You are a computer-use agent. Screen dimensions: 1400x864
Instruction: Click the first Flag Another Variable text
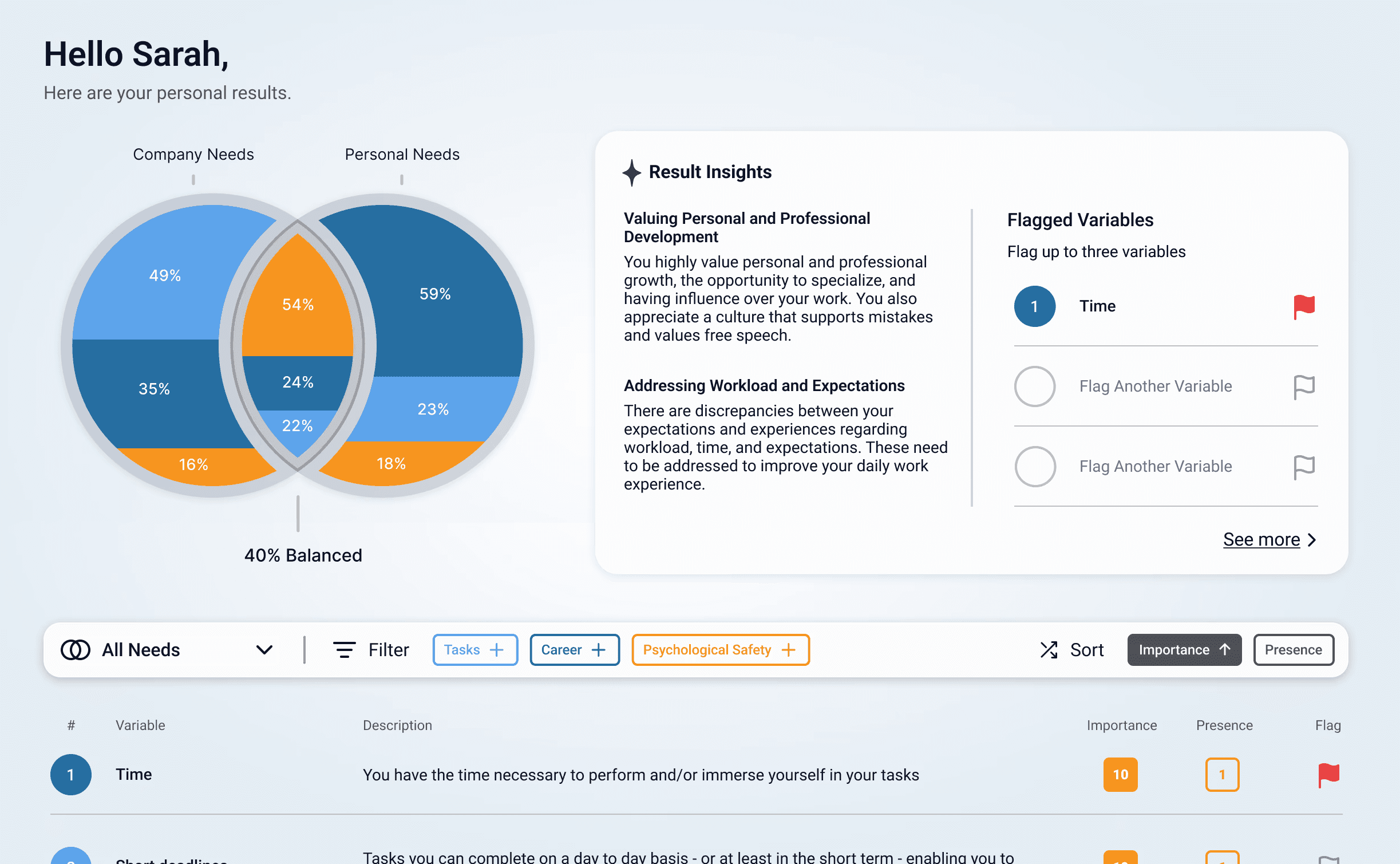tap(1156, 386)
